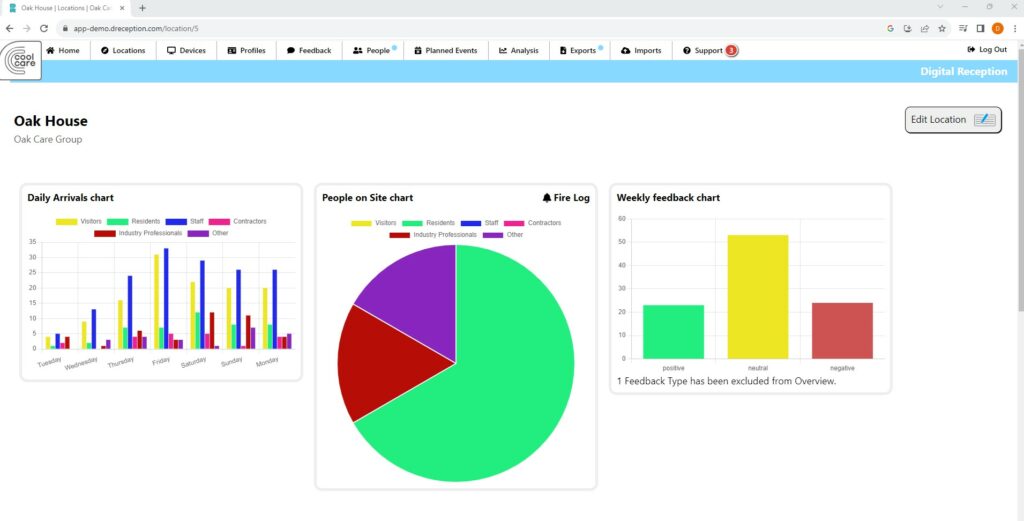The image size is (1024, 521).
Task: Open the Fire Log bell icon
Action: click(547, 198)
